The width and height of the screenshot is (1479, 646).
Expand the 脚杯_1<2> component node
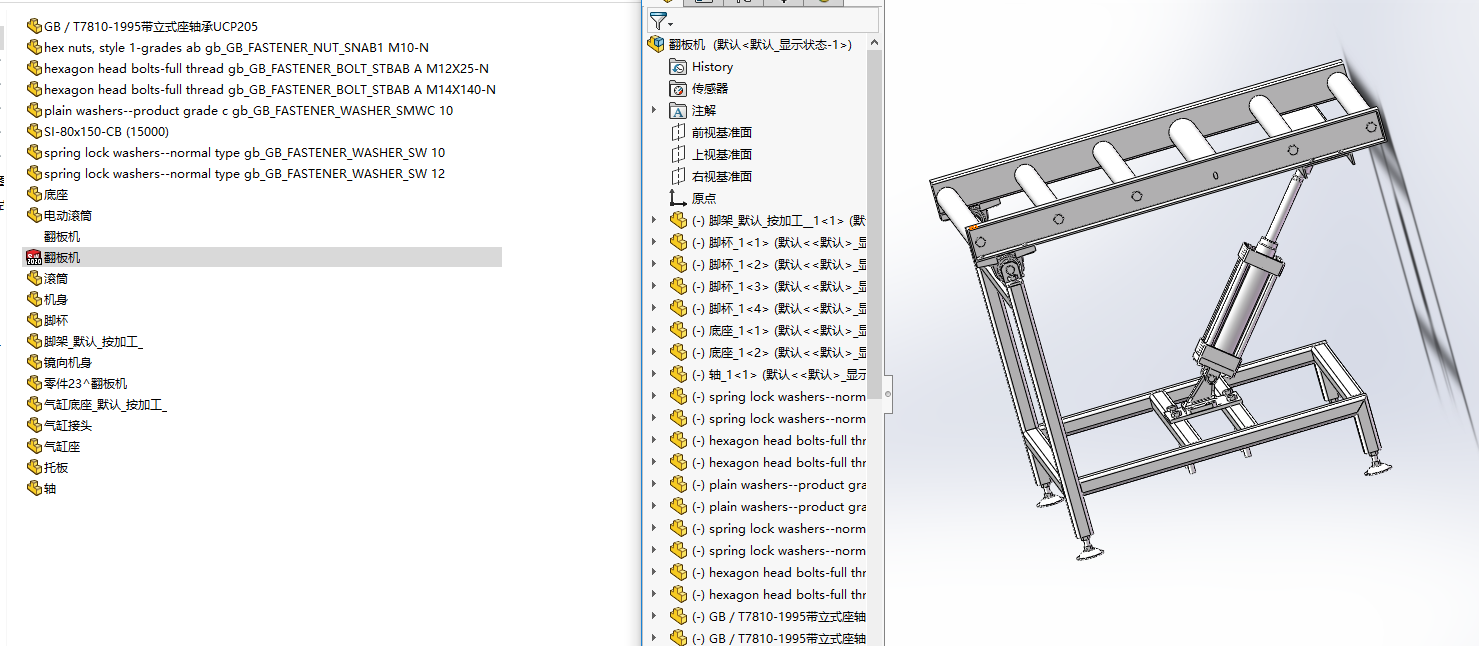tap(655, 265)
